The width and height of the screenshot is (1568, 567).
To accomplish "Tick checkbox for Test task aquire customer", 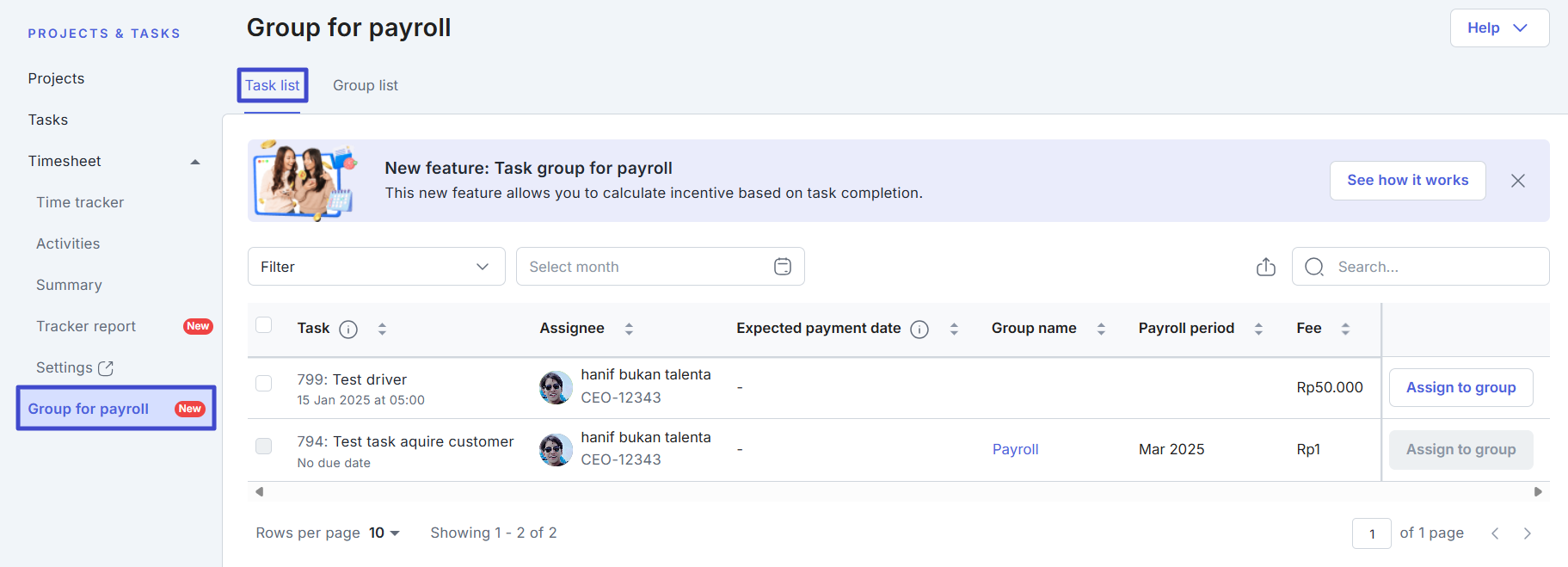I will click(x=264, y=446).
